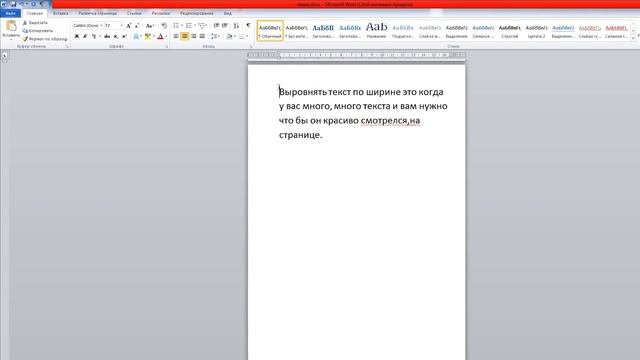Toggle Bold (Ж) formatting

pyautogui.click(x=76, y=36)
